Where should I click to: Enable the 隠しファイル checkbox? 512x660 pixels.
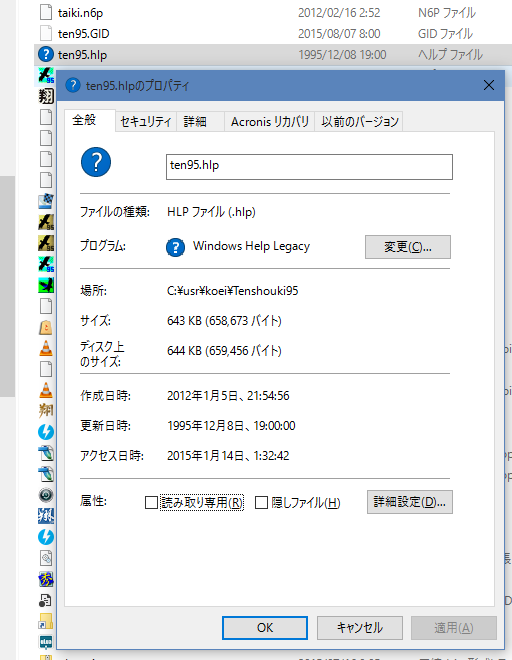pyautogui.click(x=261, y=502)
